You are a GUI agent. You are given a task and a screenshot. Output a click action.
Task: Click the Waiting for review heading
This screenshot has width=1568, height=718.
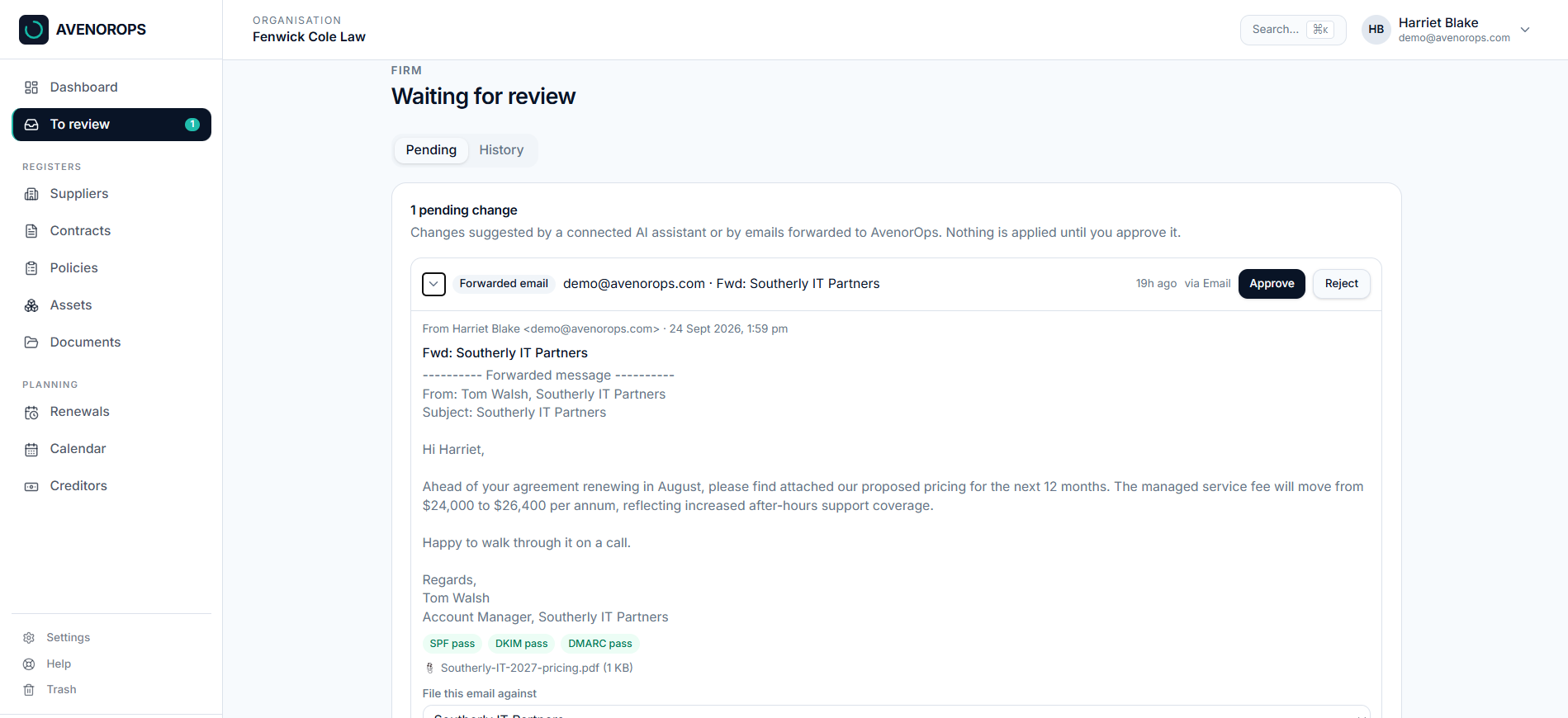483,97
